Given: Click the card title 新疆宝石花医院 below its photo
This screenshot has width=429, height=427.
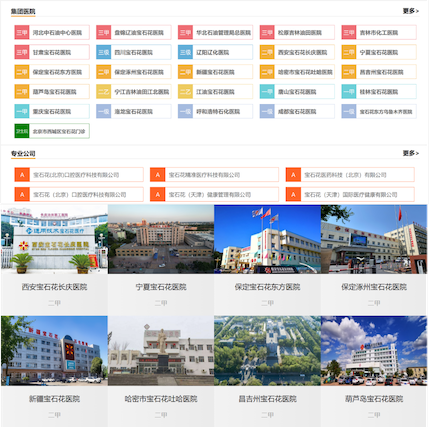Looking at the screenshot, I should pyautogui.click(x=54, y=399).
